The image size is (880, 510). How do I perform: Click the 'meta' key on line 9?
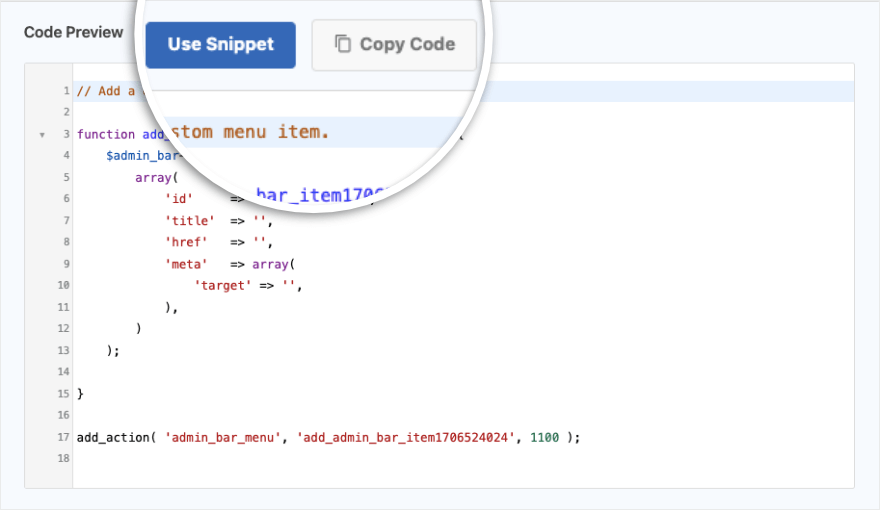[186, 264]
